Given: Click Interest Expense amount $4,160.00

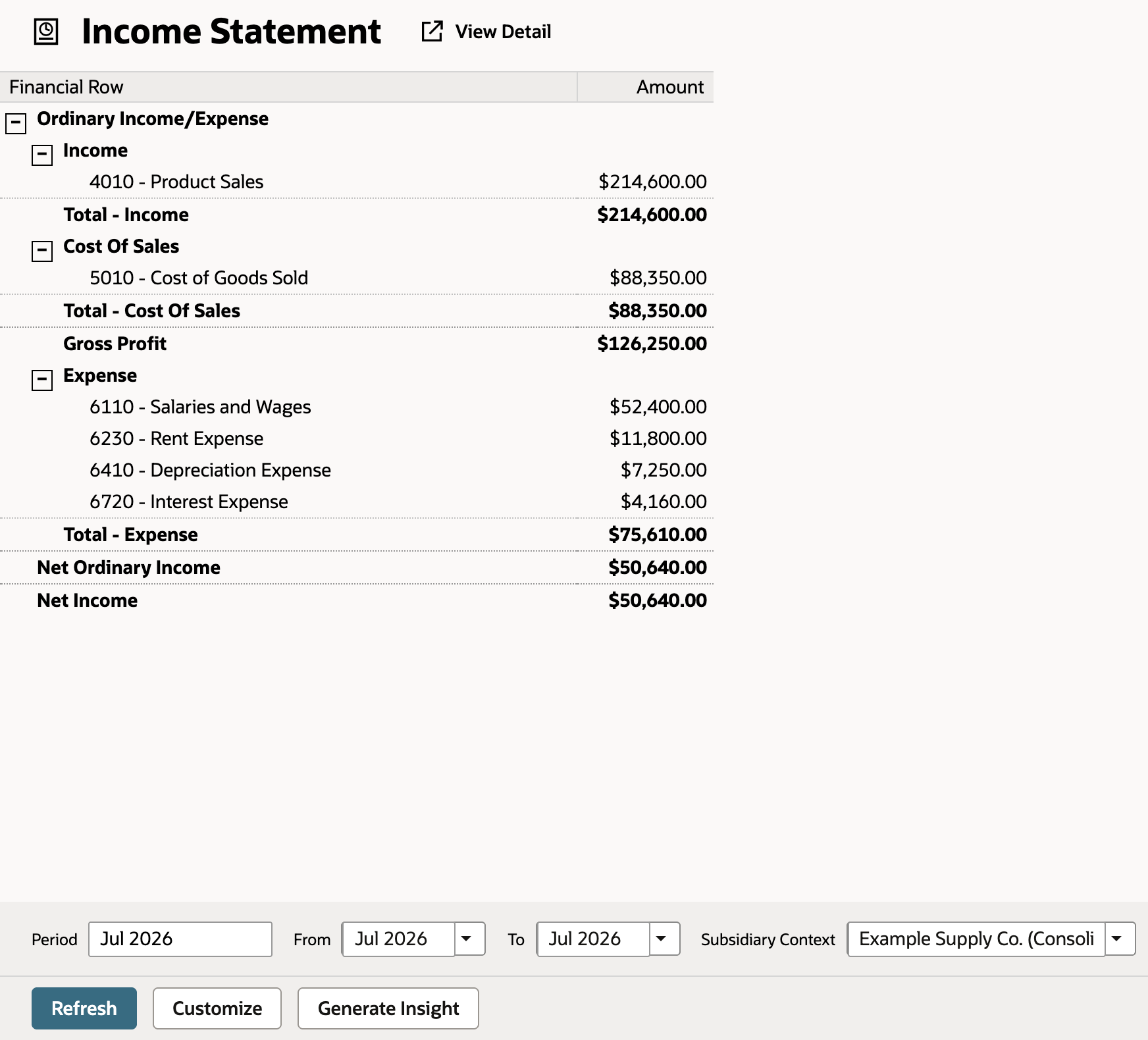Looking at the screenshot, I should (x=664, y=502).
